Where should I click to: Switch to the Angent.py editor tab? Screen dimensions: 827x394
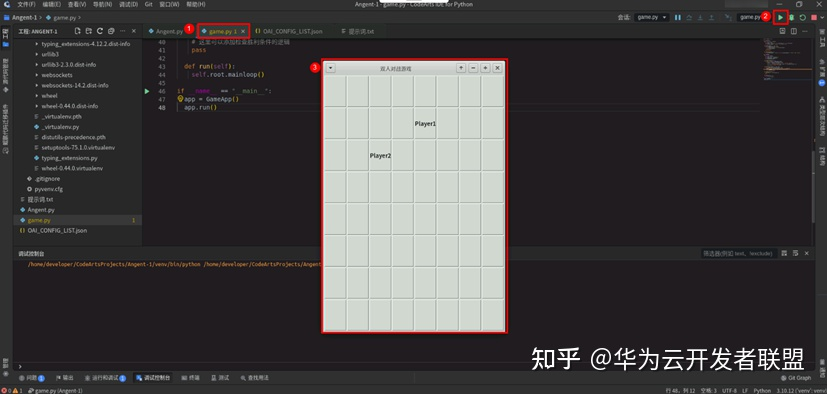pos(165,32)
